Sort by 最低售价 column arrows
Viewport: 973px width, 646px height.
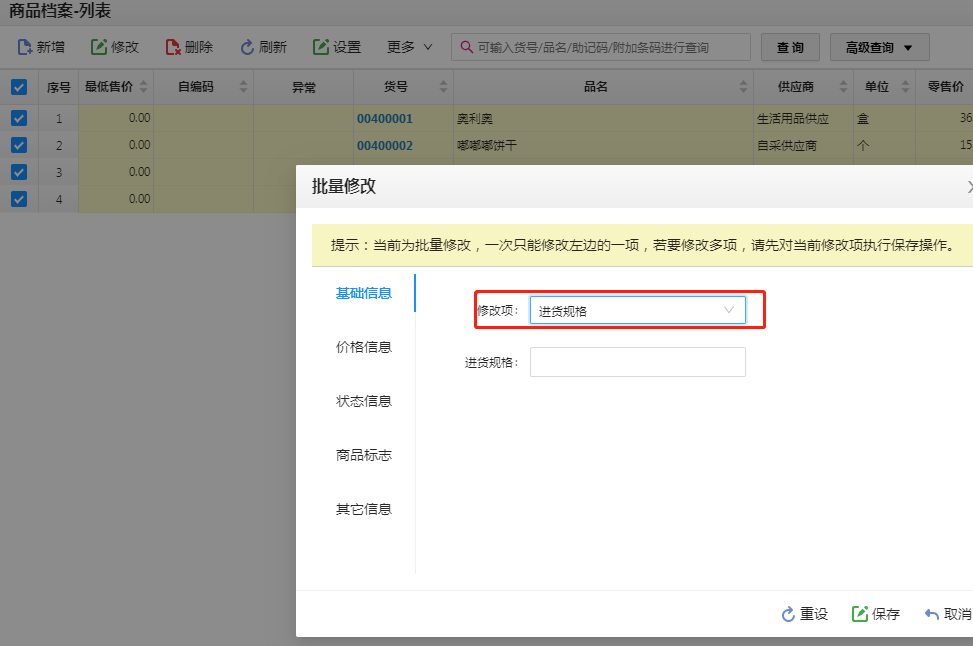(x=143, y=87)
